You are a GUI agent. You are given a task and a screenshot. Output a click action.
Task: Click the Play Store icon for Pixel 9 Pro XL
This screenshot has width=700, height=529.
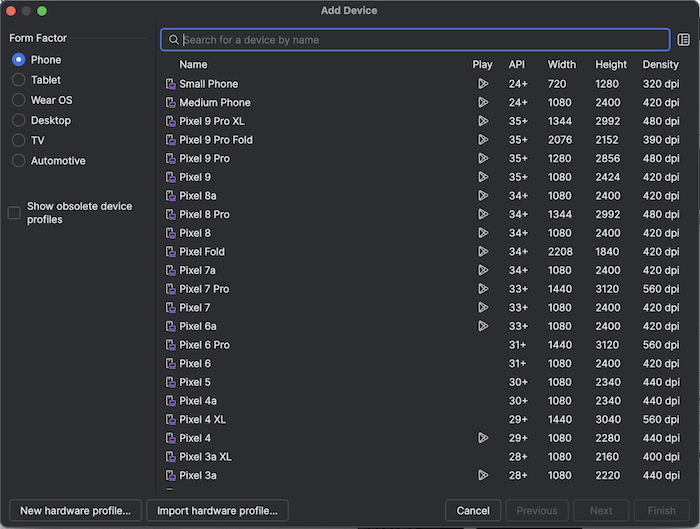tap(483, 121)
